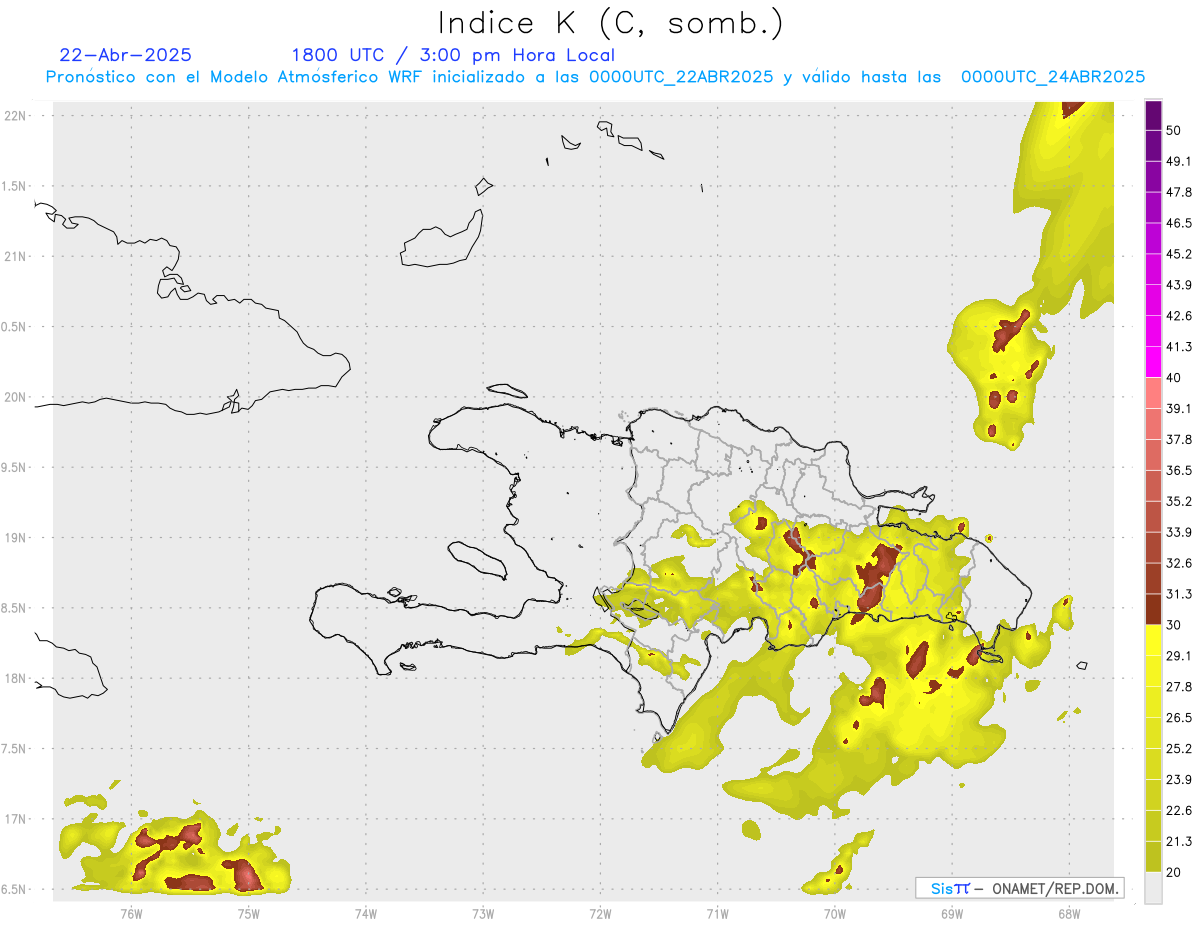Select the darkest purple swatch above 50
The image size is (1200, 927).
[1154, 115]
